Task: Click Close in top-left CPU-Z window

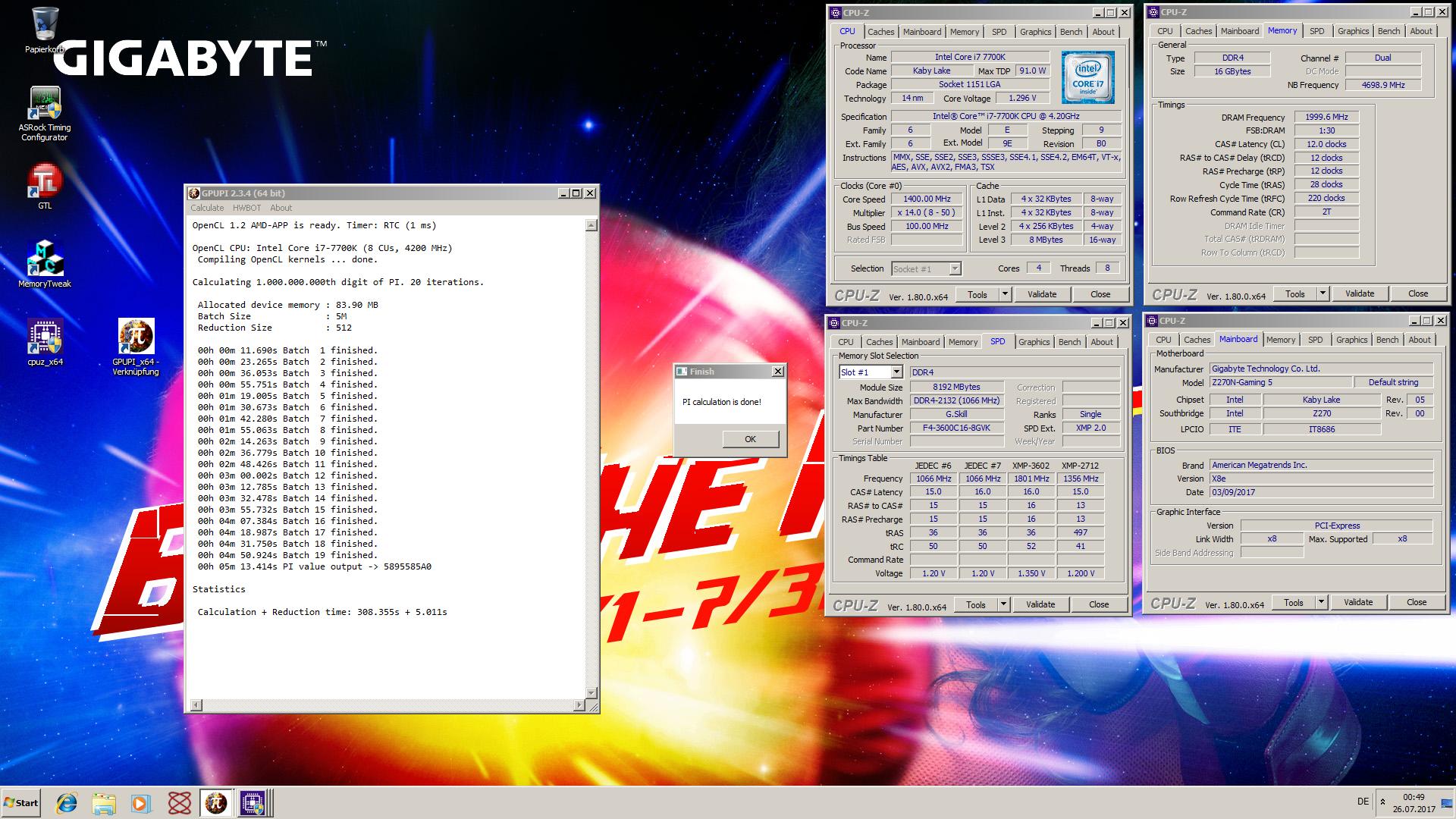Action: point(1100,294)
